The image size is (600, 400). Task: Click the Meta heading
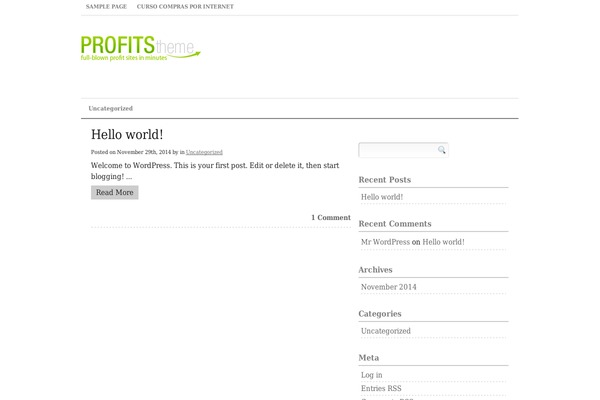369,358
